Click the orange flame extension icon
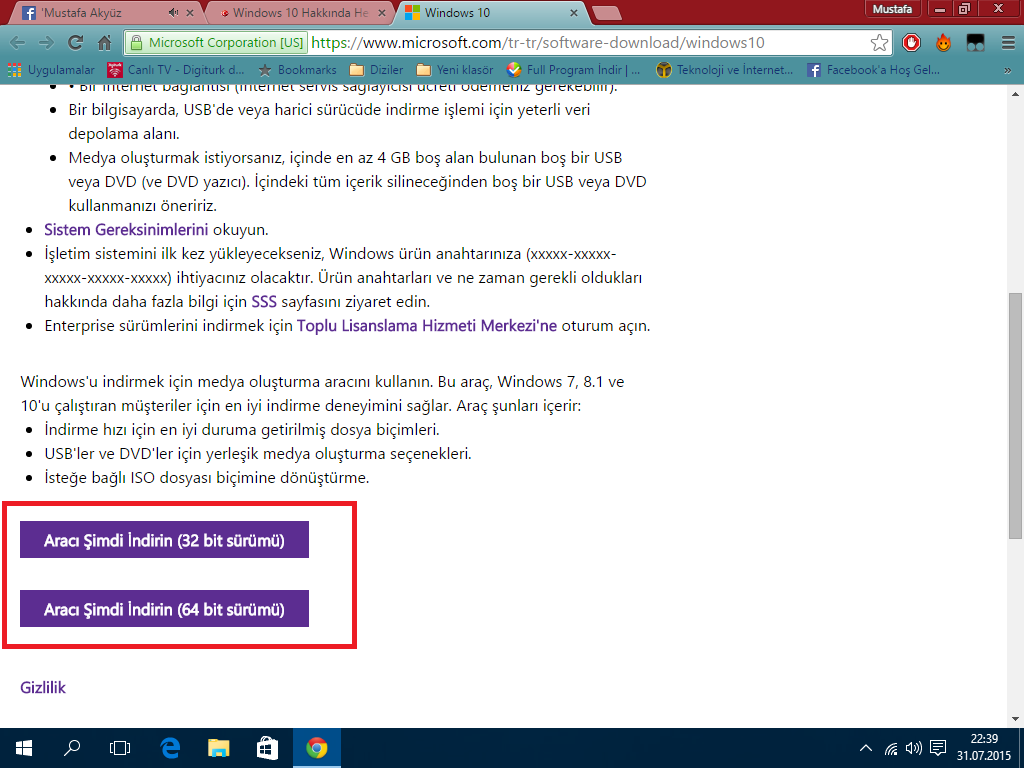1024x768 pixels. 943,43
